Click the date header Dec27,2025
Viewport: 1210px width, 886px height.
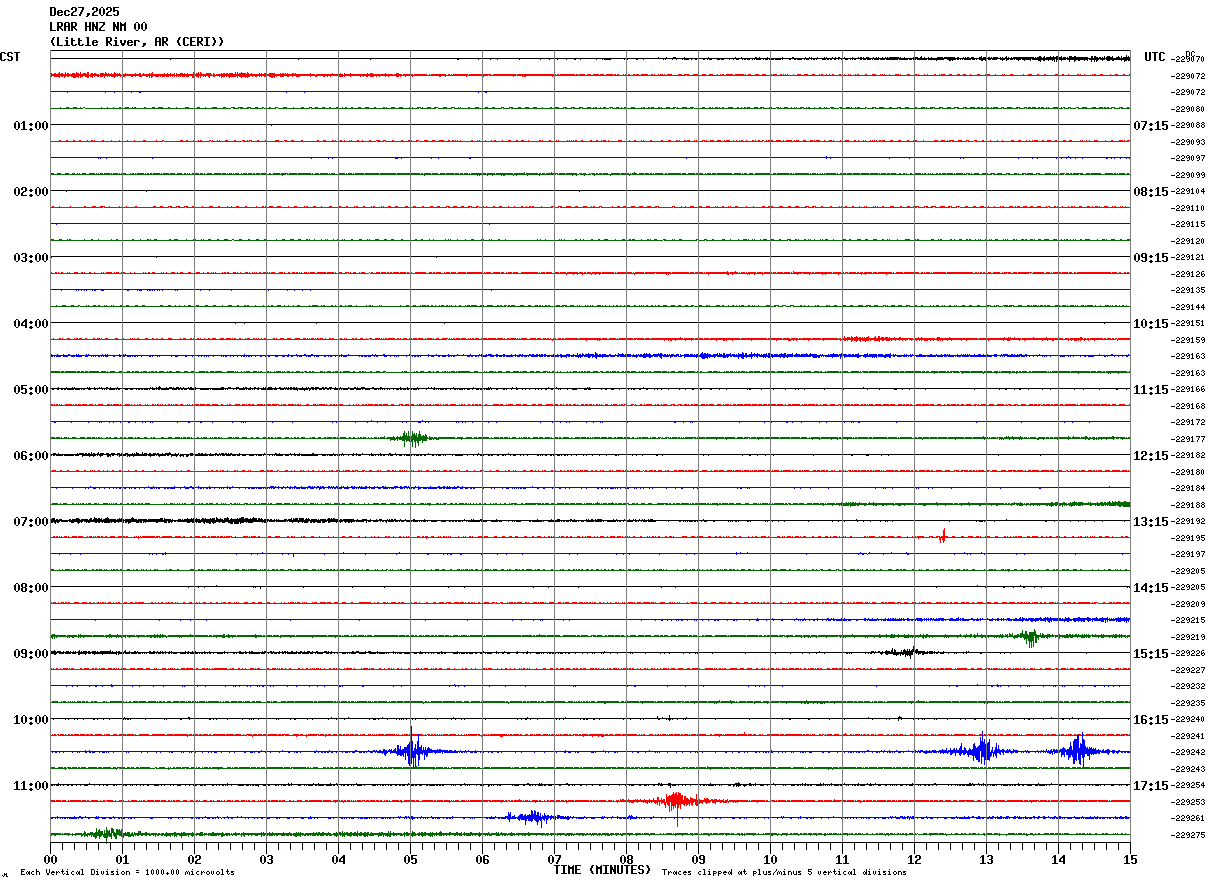84,12
